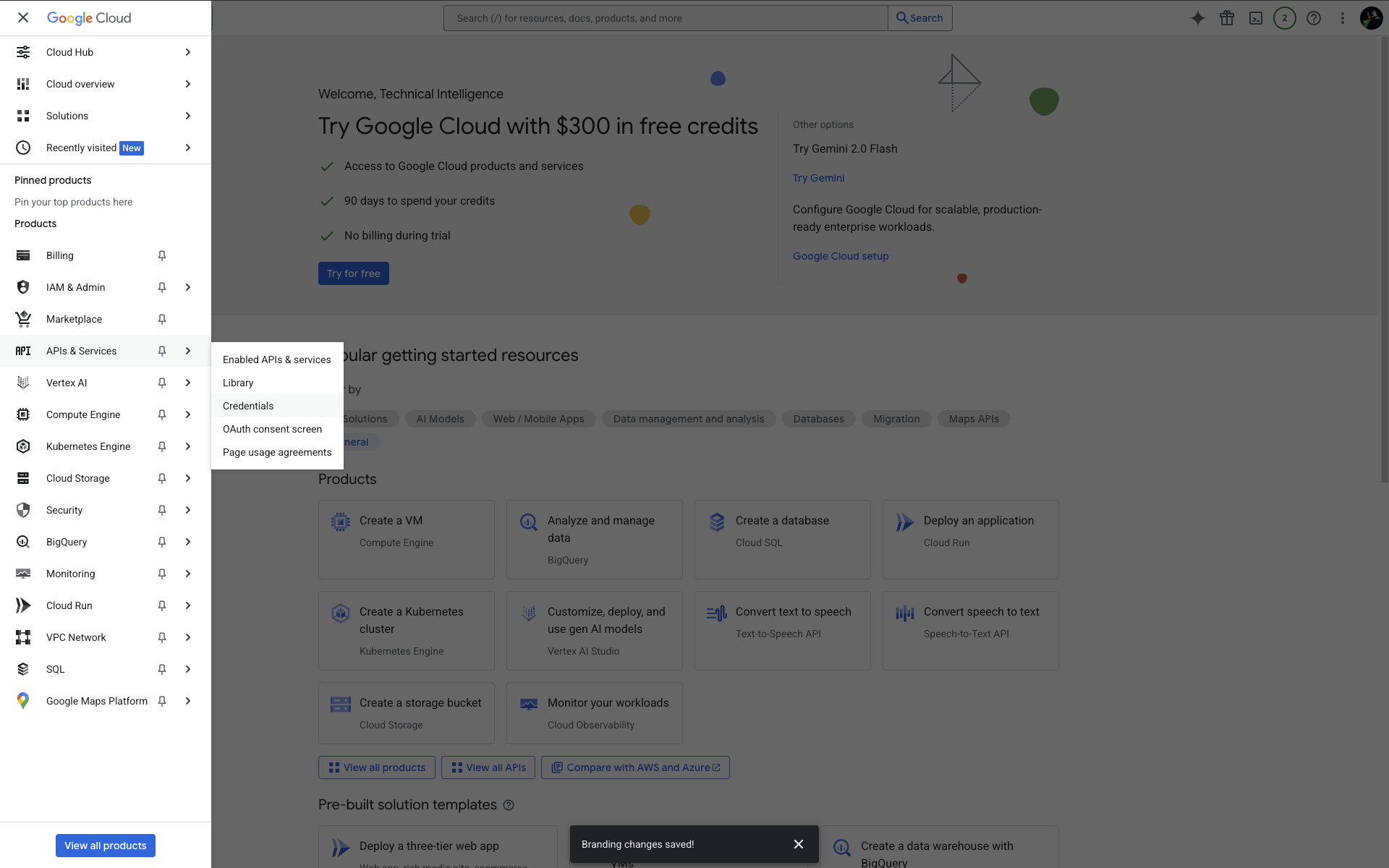The width and height of the screenshot is (1389, 868).
Task: Open Library from APIs submenu
Action: (x=277, y=383)
